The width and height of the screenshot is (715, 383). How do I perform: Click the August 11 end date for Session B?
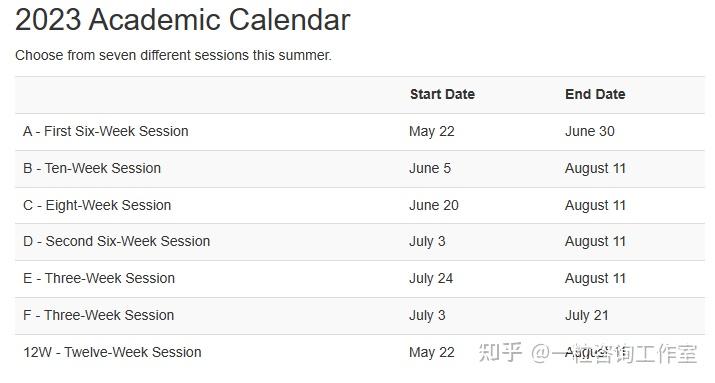[x=595, y=169]
